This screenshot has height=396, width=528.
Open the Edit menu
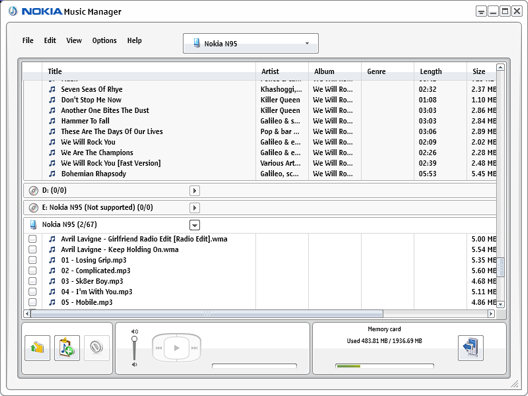[x=50, y=40]
